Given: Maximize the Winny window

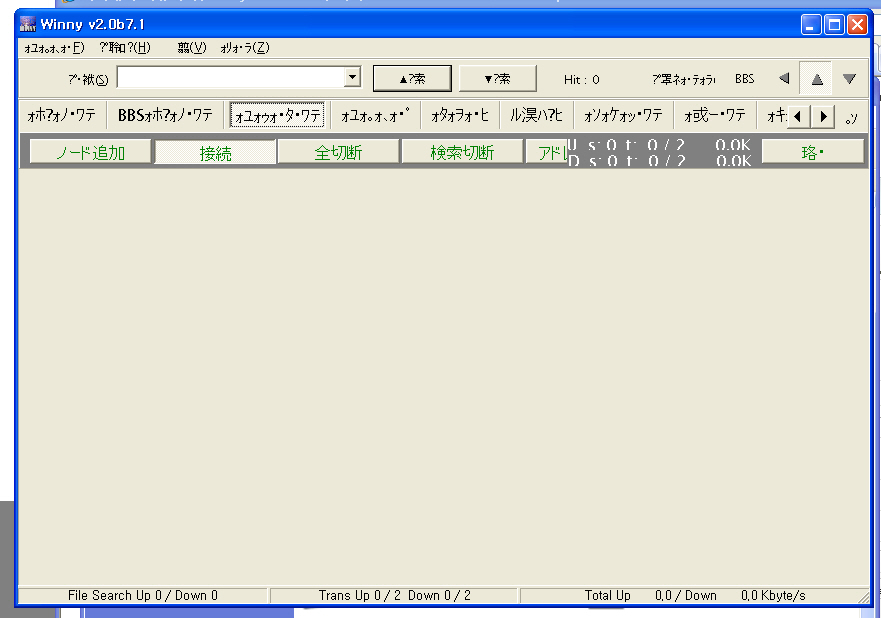Looking at the screenshot, I should (x=834, y=25).
